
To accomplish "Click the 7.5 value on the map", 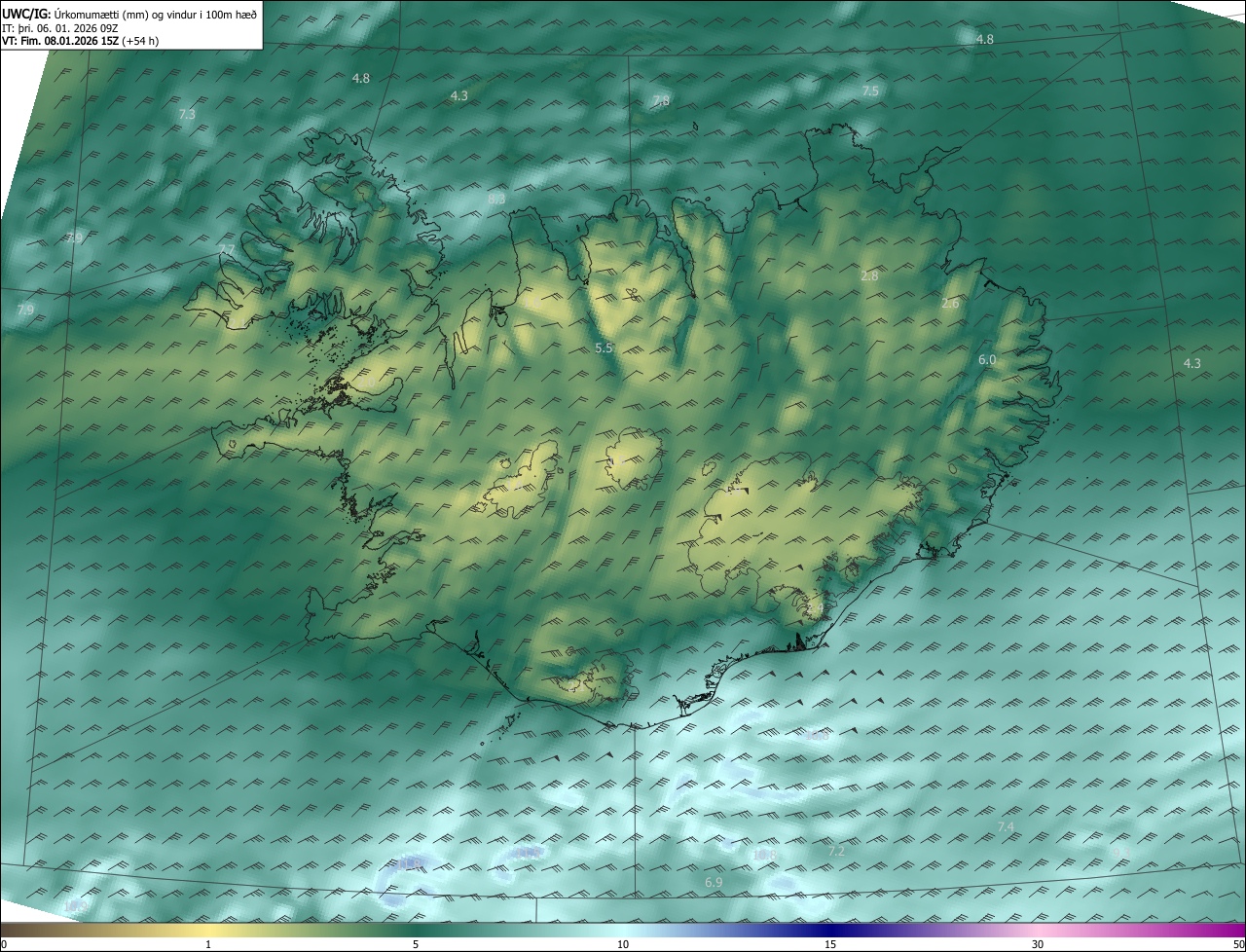I will (870, 91).
